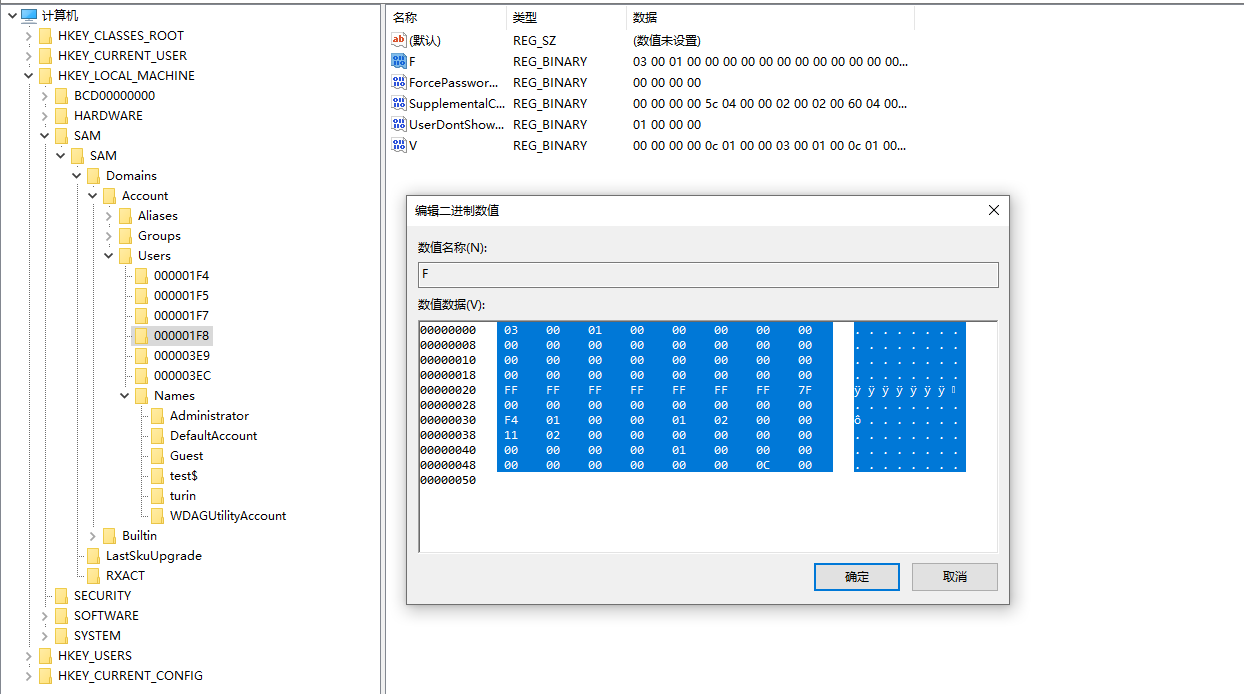Click the RXACT folder icon
The width and height of the screenshot is (1244, 694).
pyautogui.click(x=93, y=575)
